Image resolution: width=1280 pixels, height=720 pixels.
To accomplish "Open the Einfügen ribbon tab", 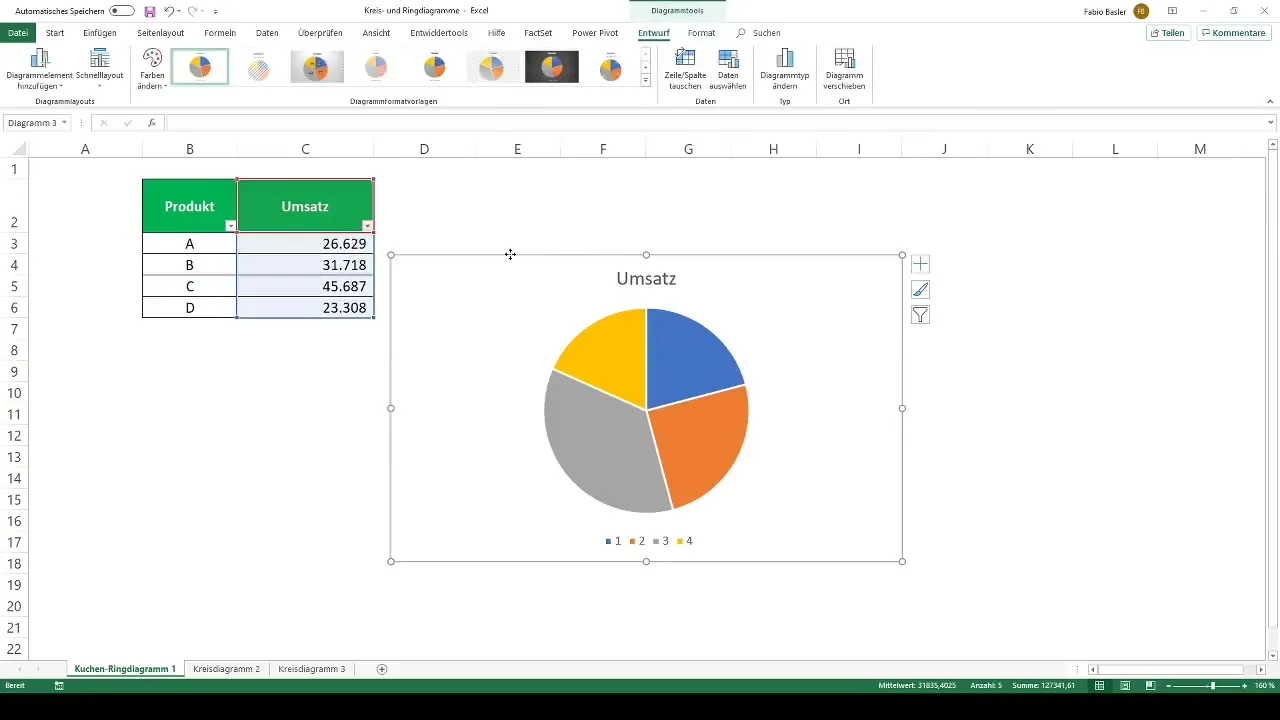I will [x=100, y=33].
